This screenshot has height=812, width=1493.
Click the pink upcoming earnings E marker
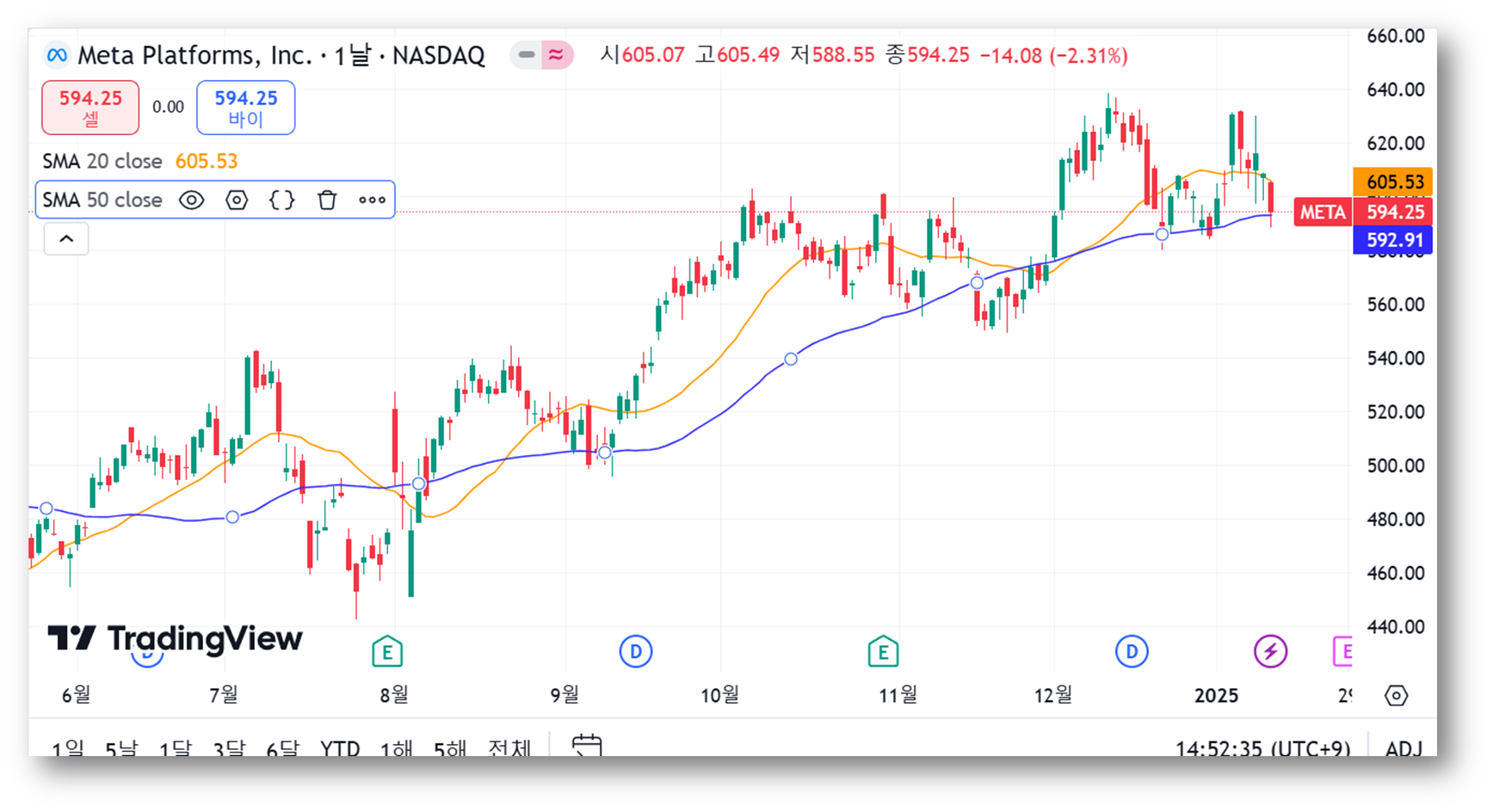point(1342,652)
